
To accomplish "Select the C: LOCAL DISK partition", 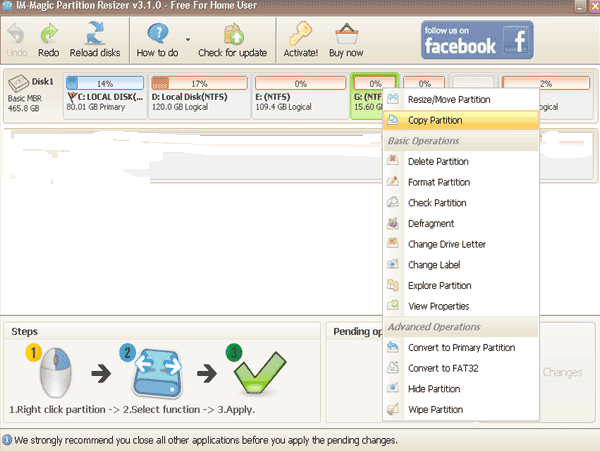I will point(105,96).
